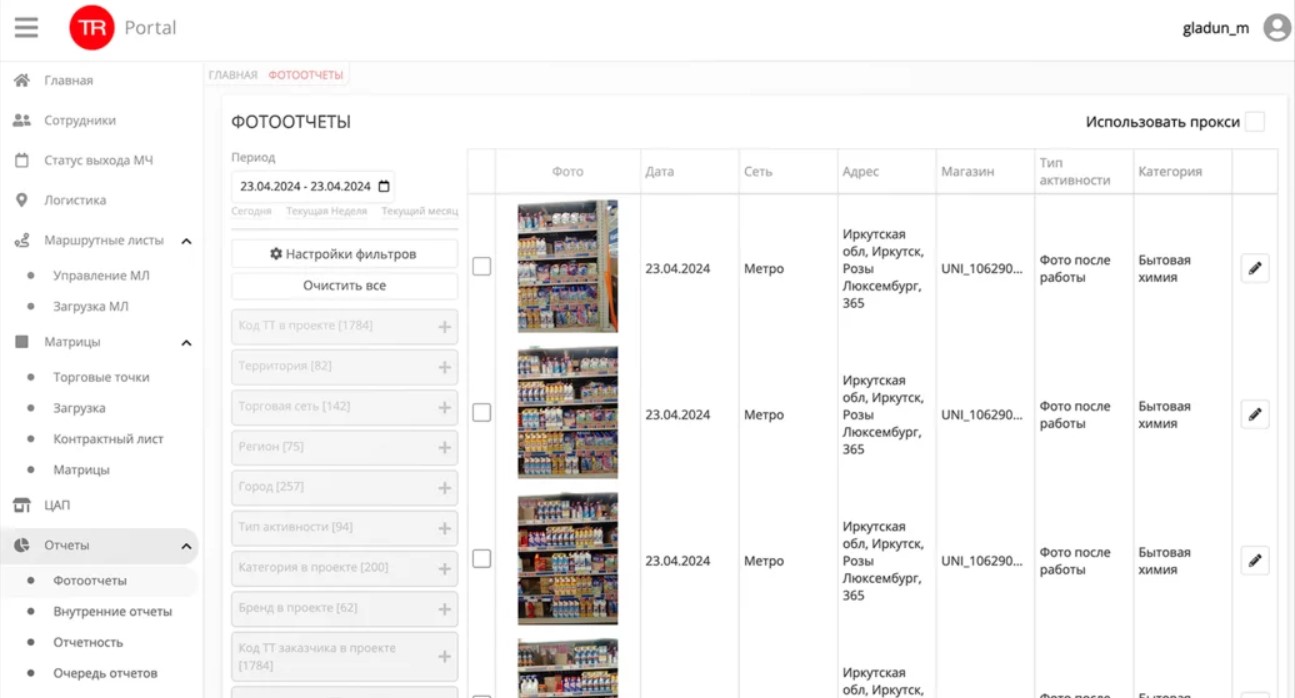The height and width of the screenshot is (698, 1295).
Task: Open second shelf photo thumbnail
Action: tap(567, 412)
